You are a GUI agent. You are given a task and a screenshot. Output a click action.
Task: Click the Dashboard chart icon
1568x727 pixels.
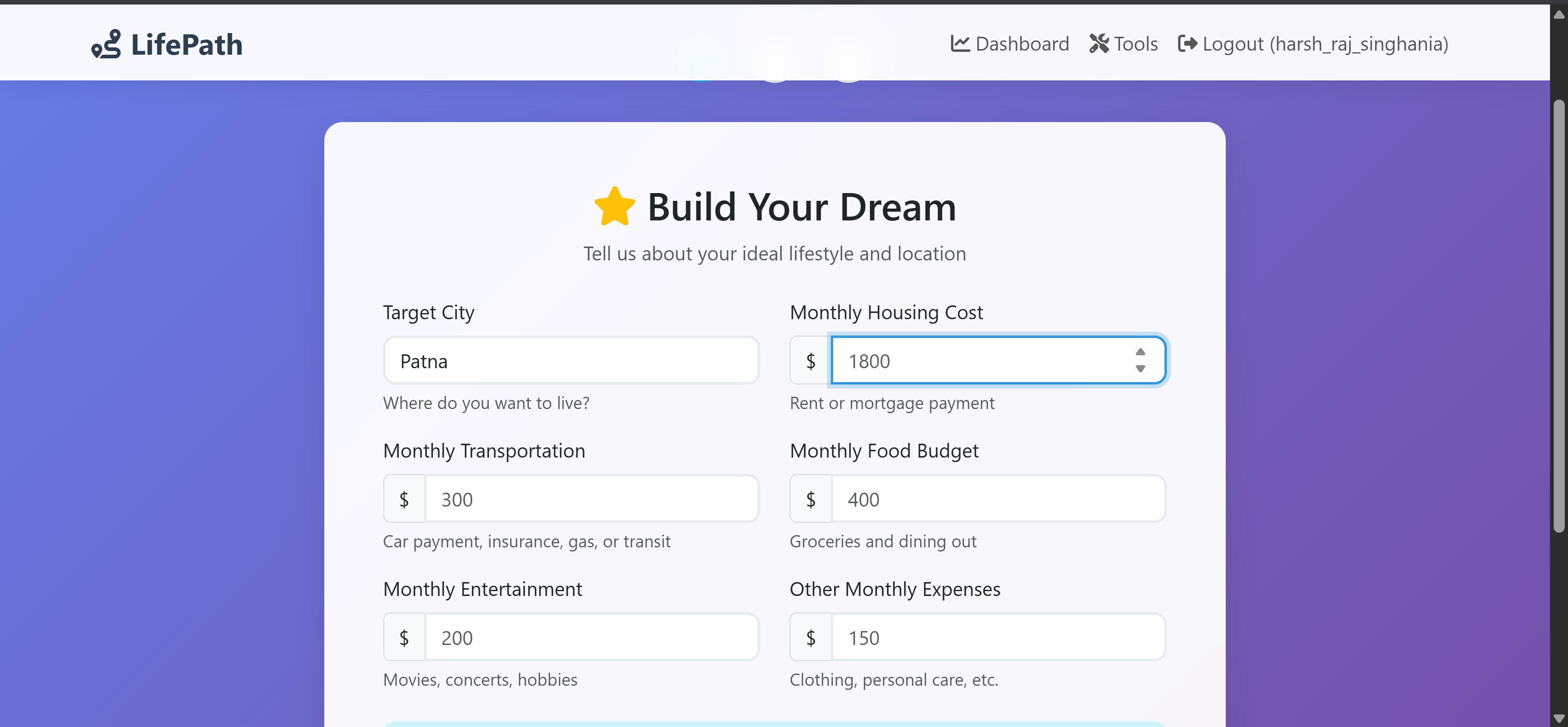pyautogui.click(x=960, y=44)
